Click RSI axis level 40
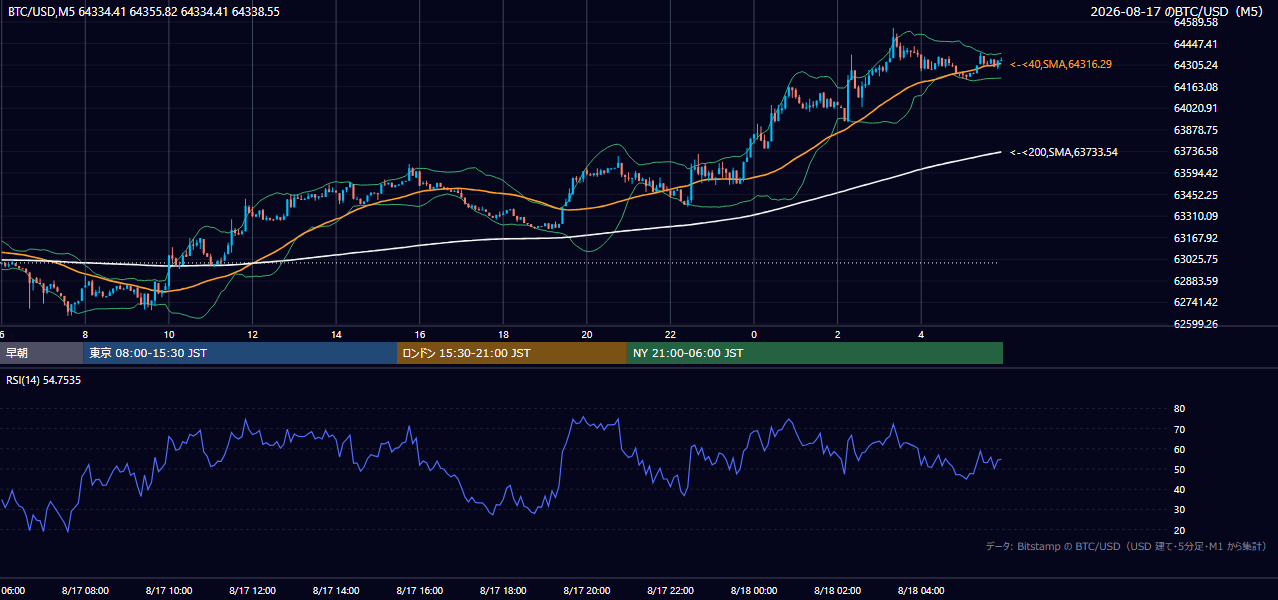Screen dimensions: 1278x600 tap(1179, 489)
